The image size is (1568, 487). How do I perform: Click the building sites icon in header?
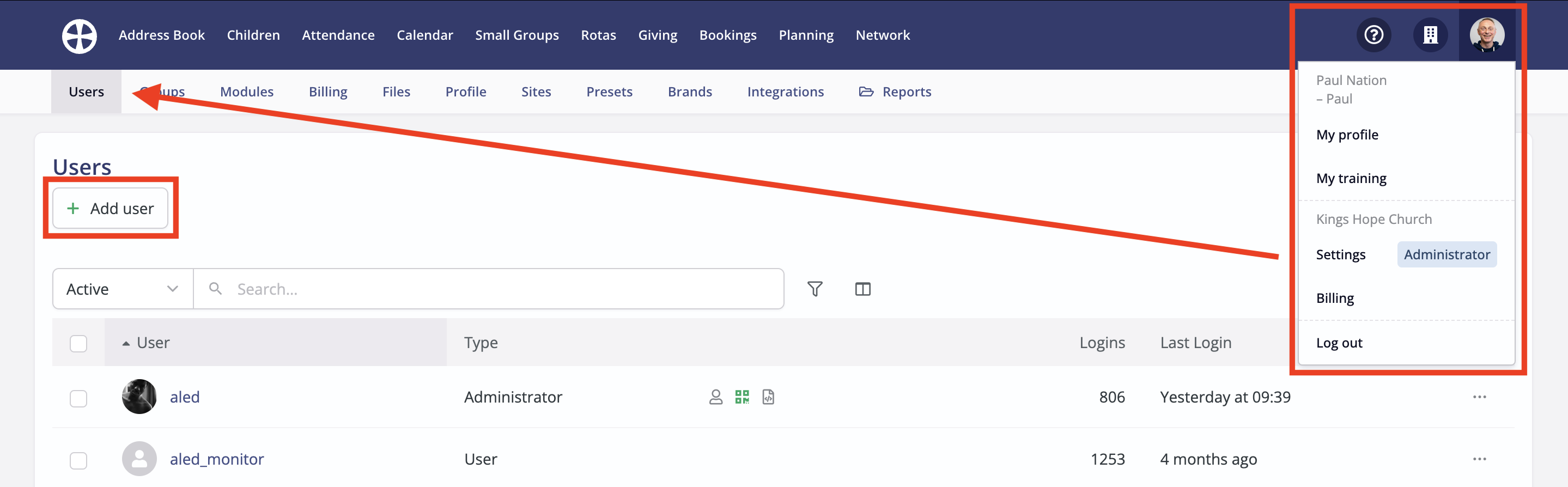[1430, 35]
